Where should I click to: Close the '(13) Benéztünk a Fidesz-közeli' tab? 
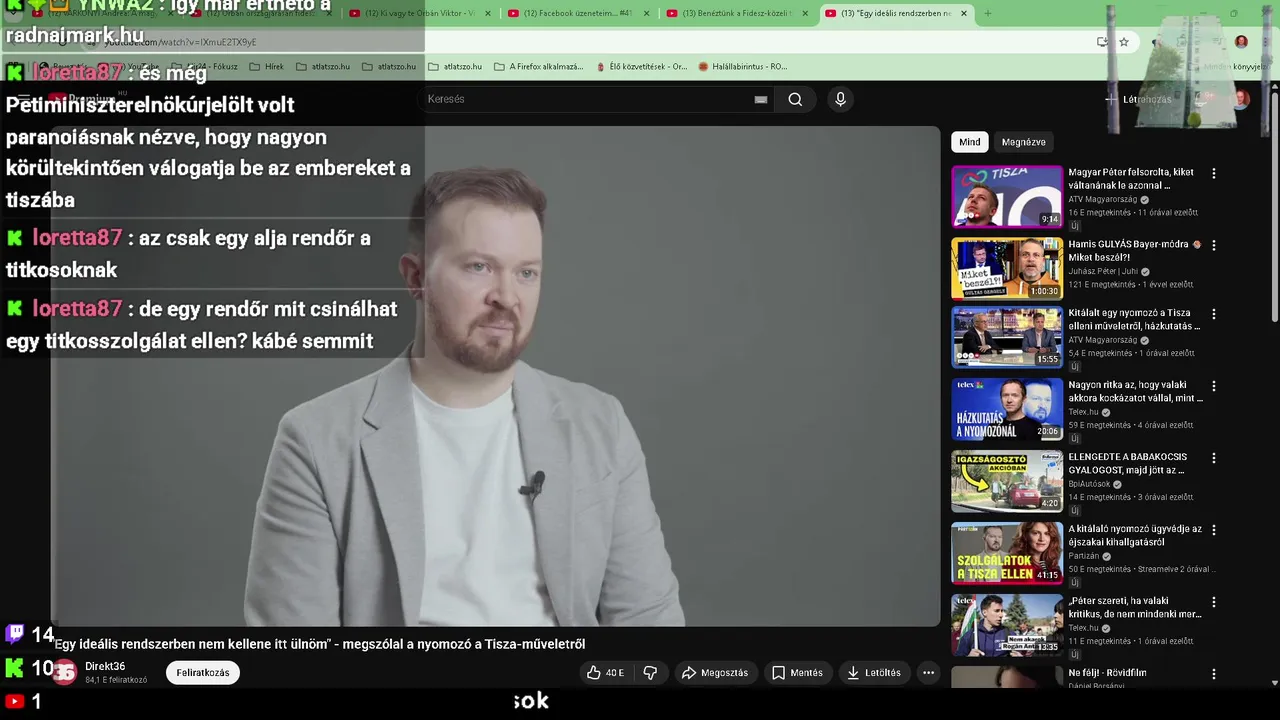tap(805, 13)
